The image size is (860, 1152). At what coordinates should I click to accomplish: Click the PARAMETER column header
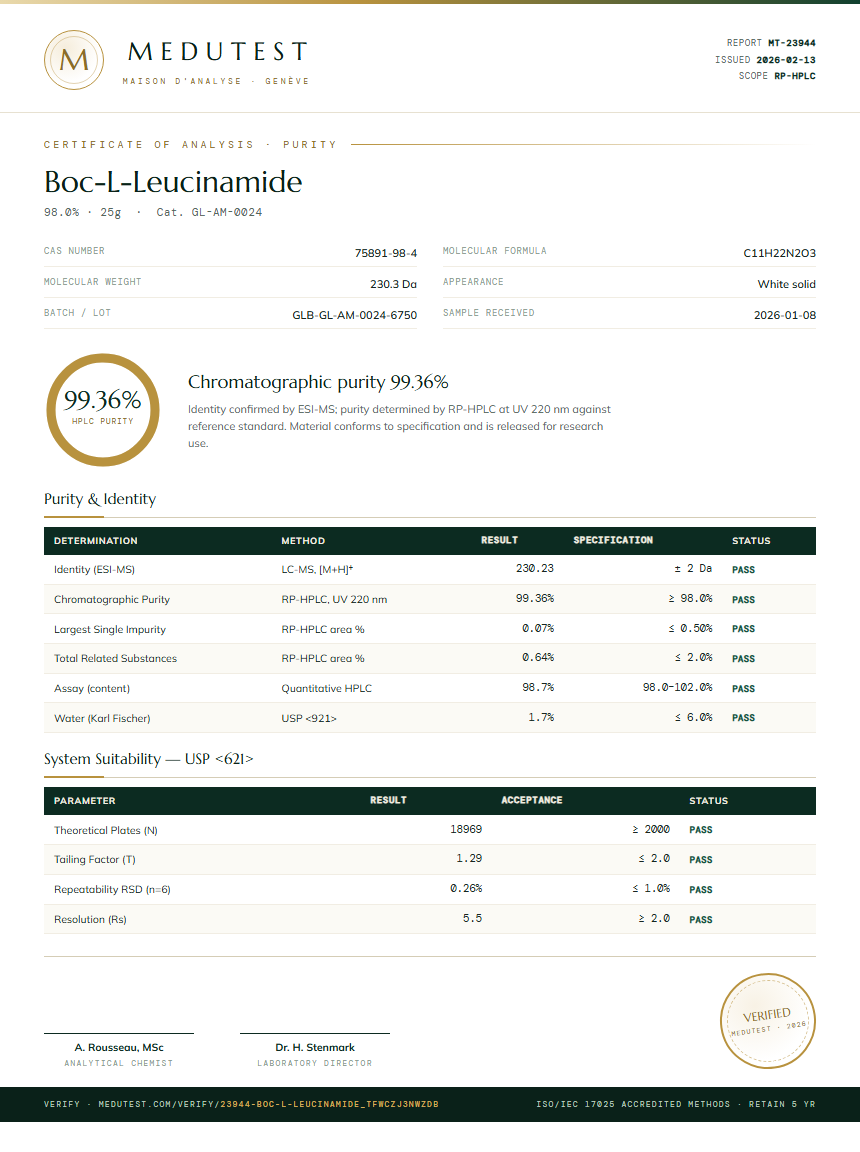[x=84, y=801]
